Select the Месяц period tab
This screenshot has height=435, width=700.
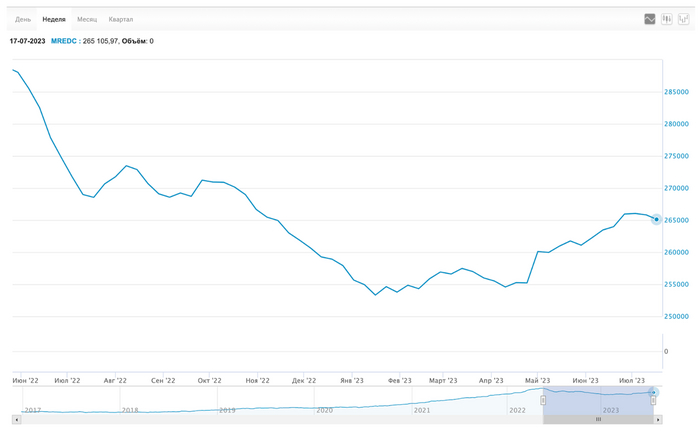87,19
